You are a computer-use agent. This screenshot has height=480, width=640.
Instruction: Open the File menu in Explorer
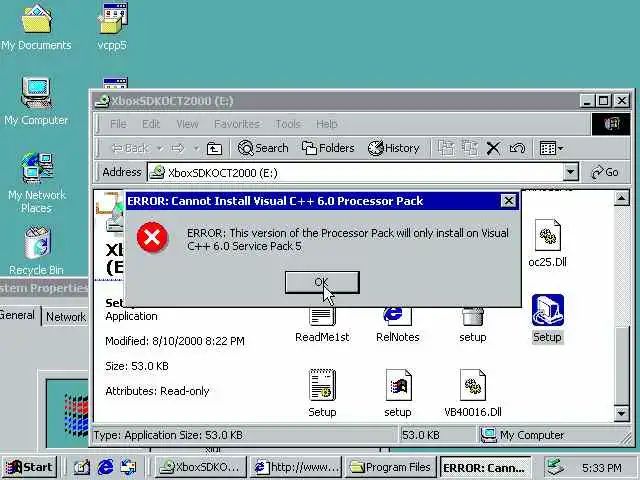[x=118, y=124]
